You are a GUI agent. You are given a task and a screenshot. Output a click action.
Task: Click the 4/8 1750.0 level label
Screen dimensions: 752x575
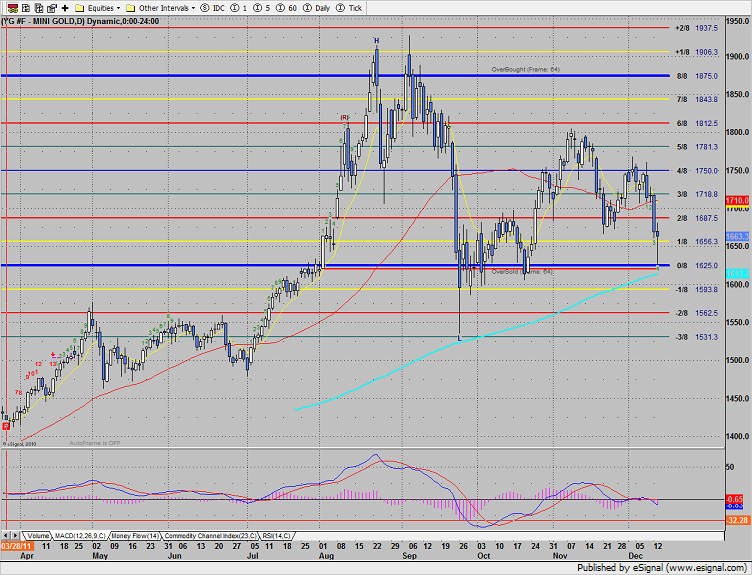pos(697,171)
